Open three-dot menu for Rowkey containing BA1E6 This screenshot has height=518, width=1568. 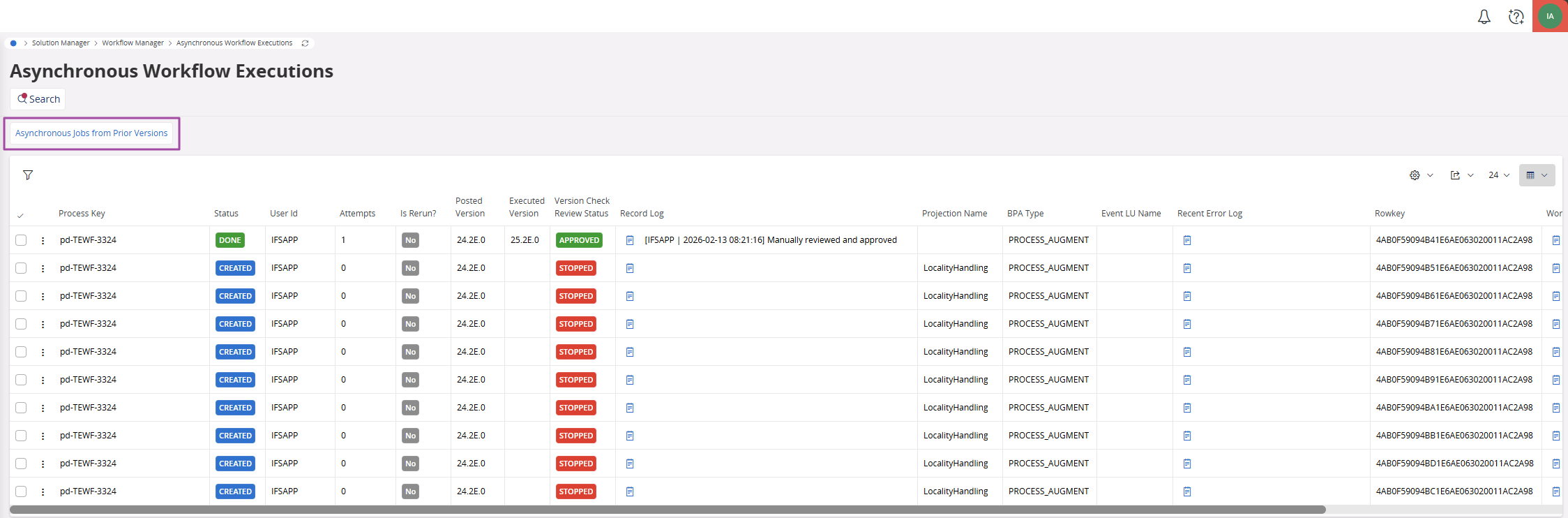(43, 408)
